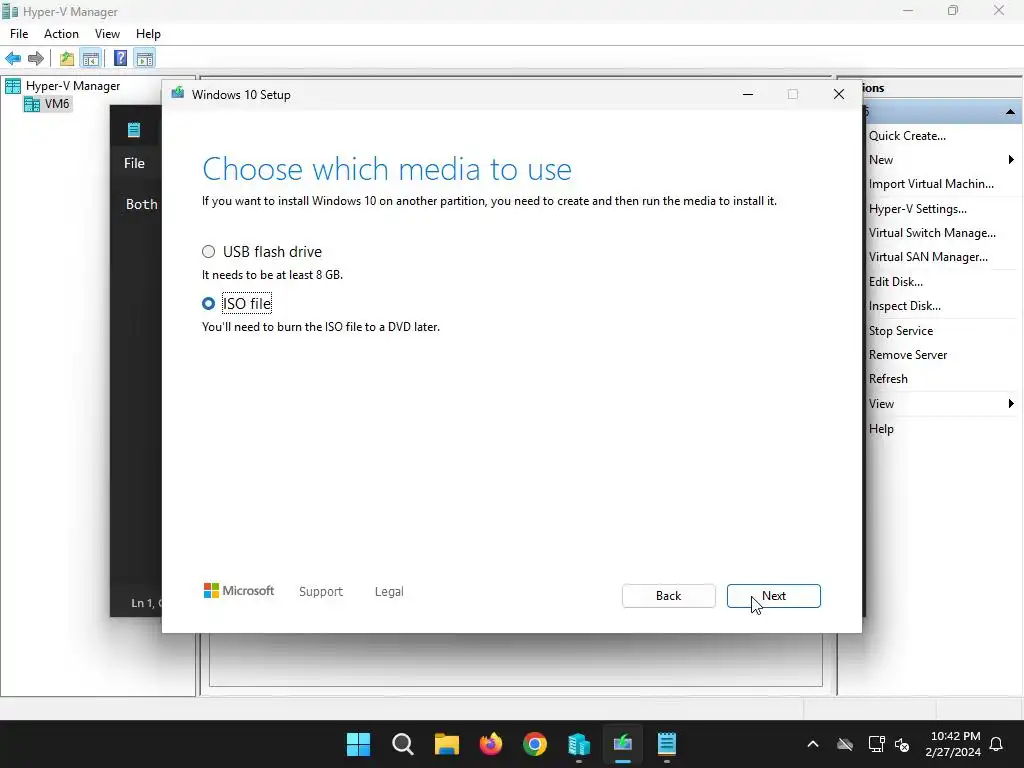Select VM6 in the console tree

point(57,104)
